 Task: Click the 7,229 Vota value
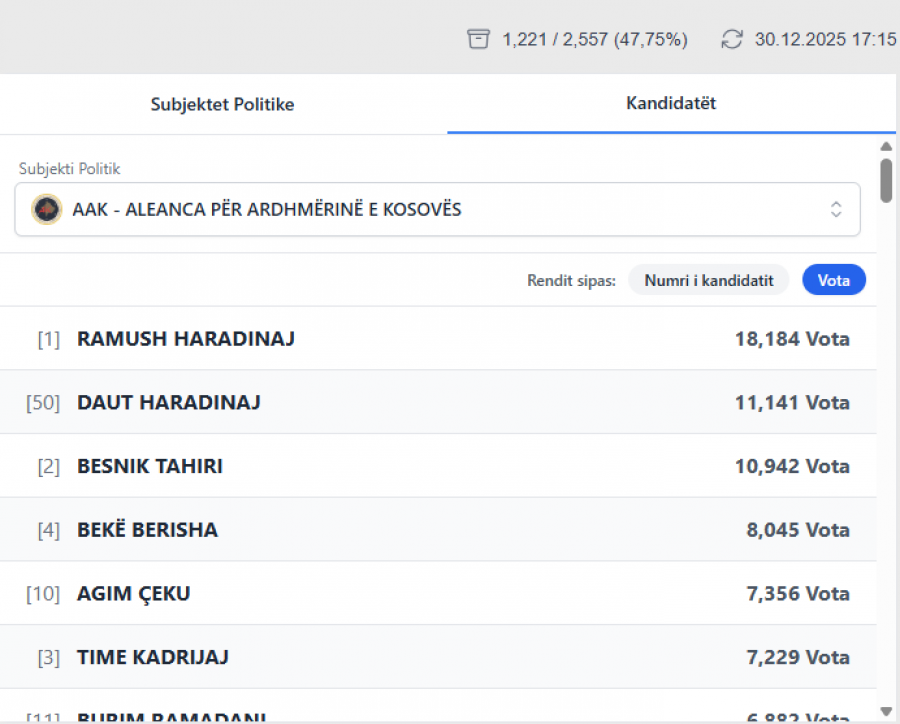point(798,657)
